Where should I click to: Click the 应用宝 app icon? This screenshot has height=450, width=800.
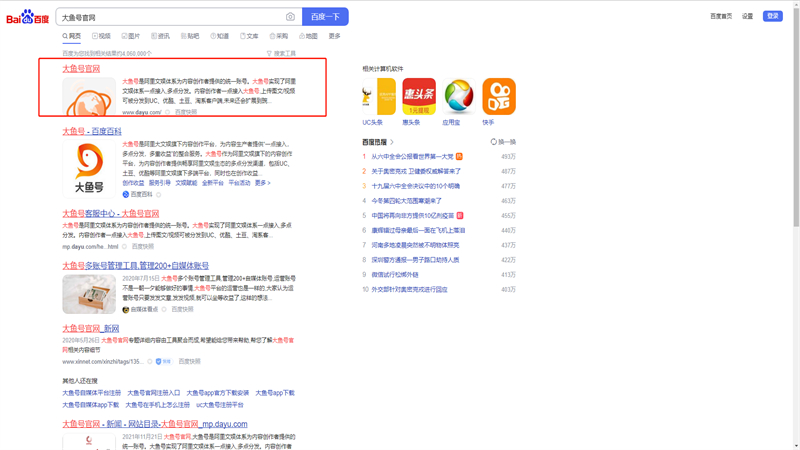pyautogui.click(x=458, y=97)
